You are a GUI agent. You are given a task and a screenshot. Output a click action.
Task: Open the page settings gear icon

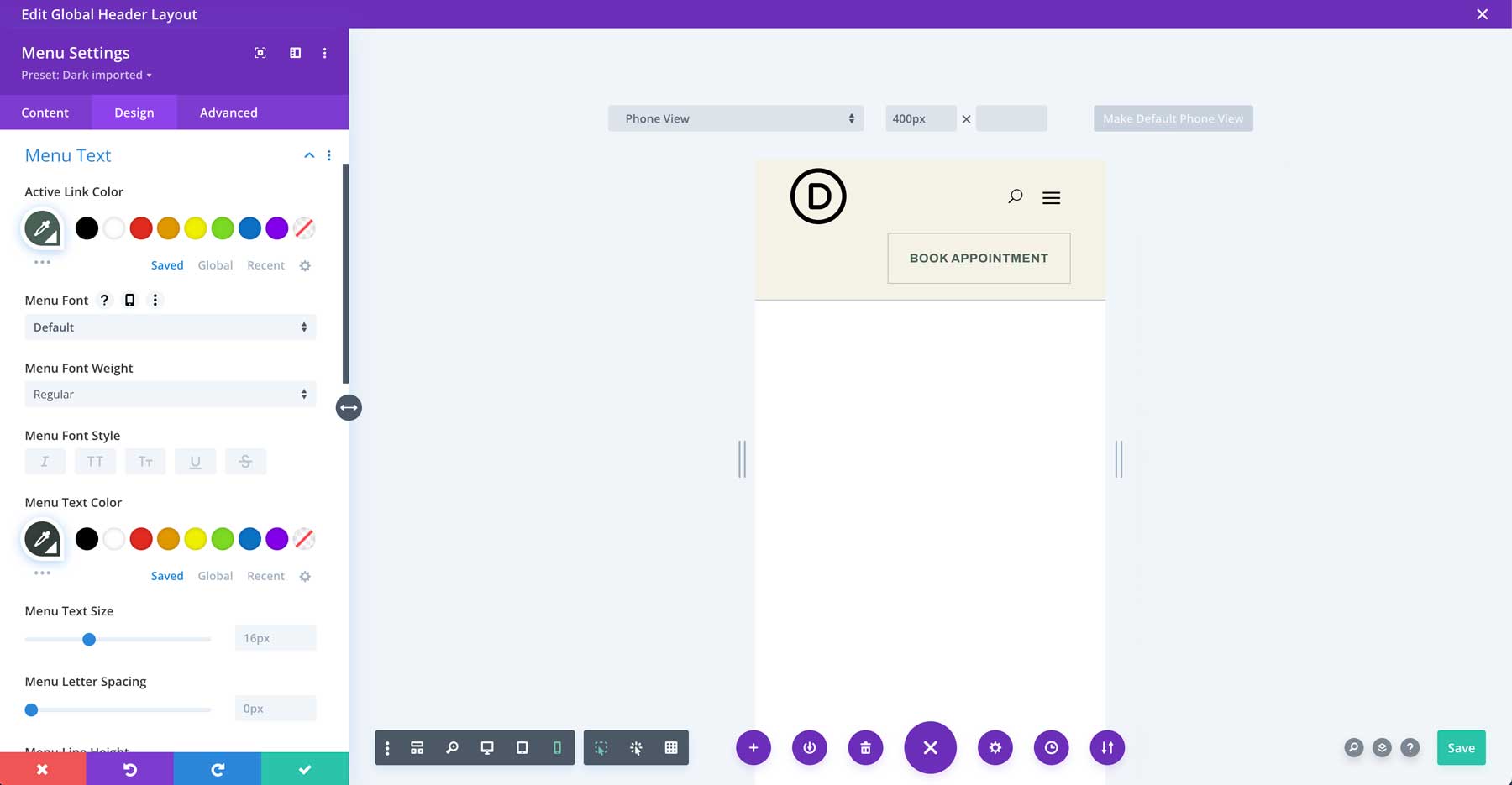pos(995,747)
